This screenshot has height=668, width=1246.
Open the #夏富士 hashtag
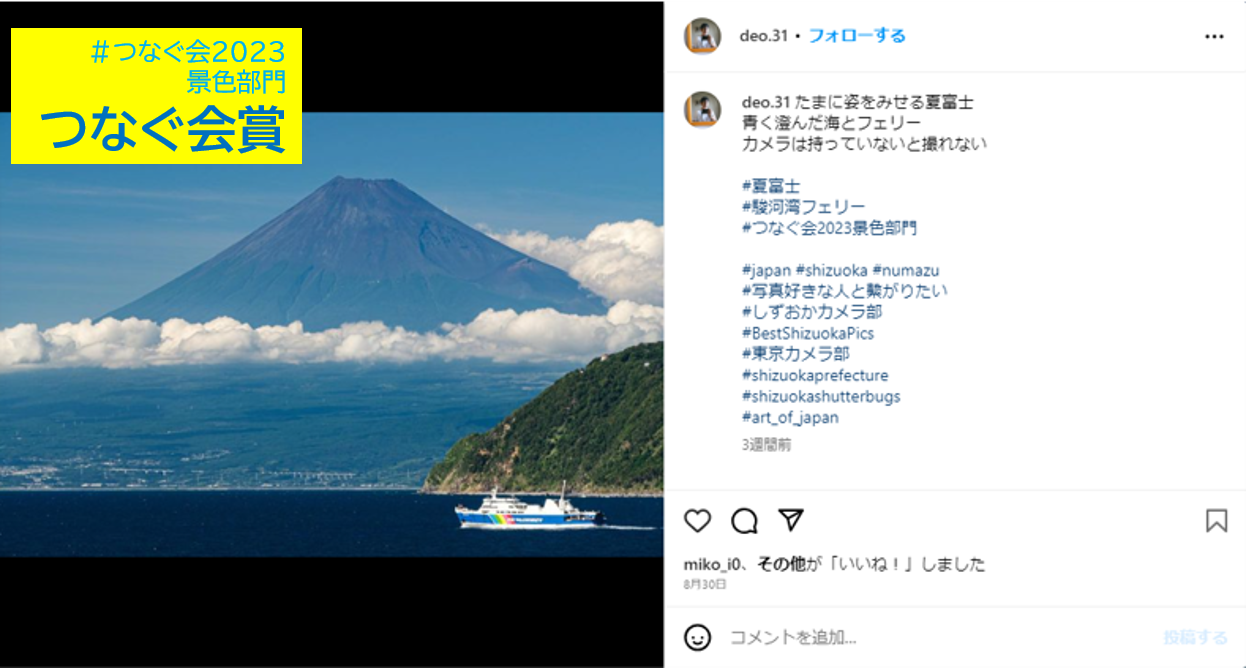771,186
